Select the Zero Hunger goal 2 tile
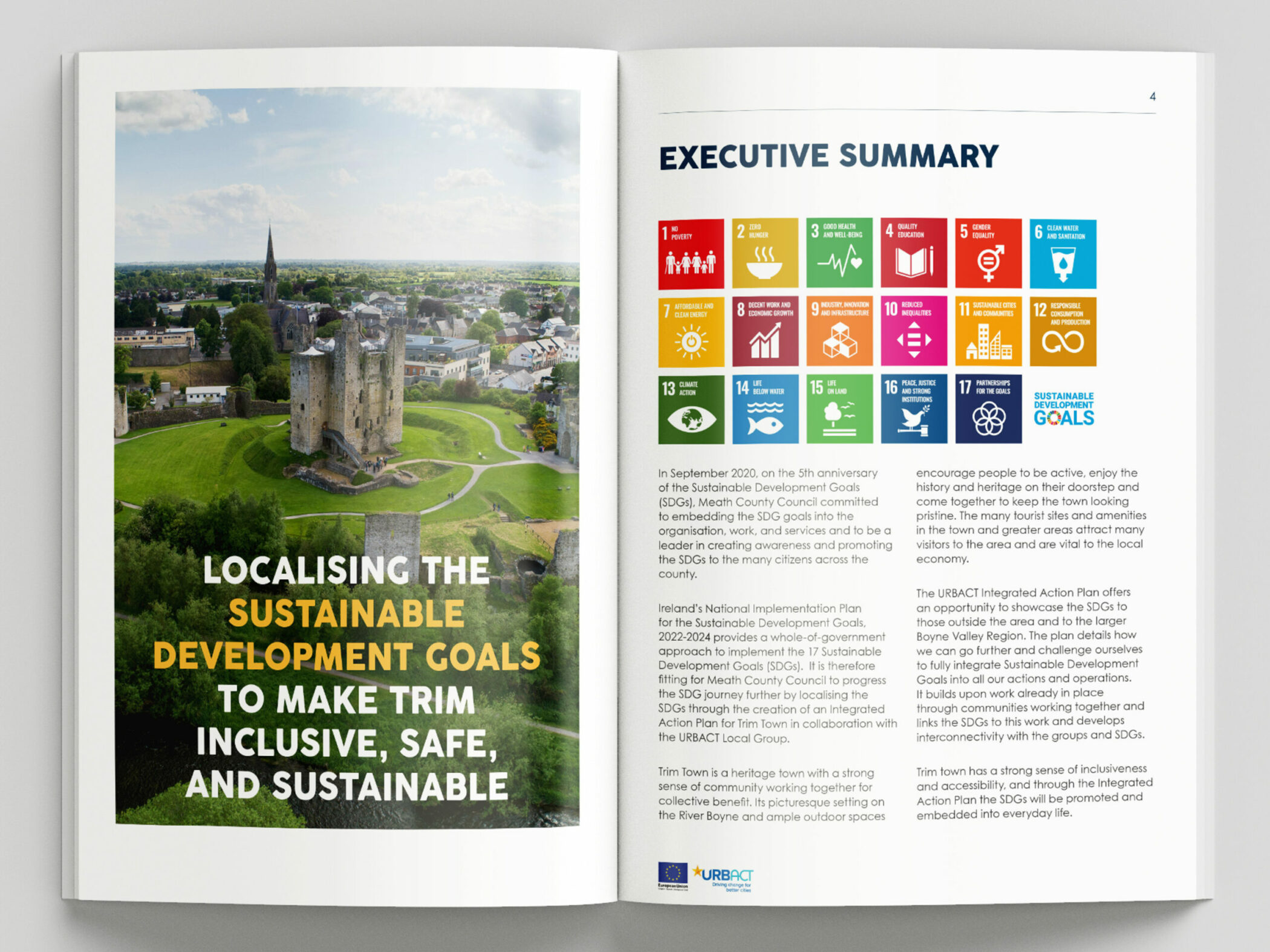This screenshot has width=1270, height=952. [765, 253]
